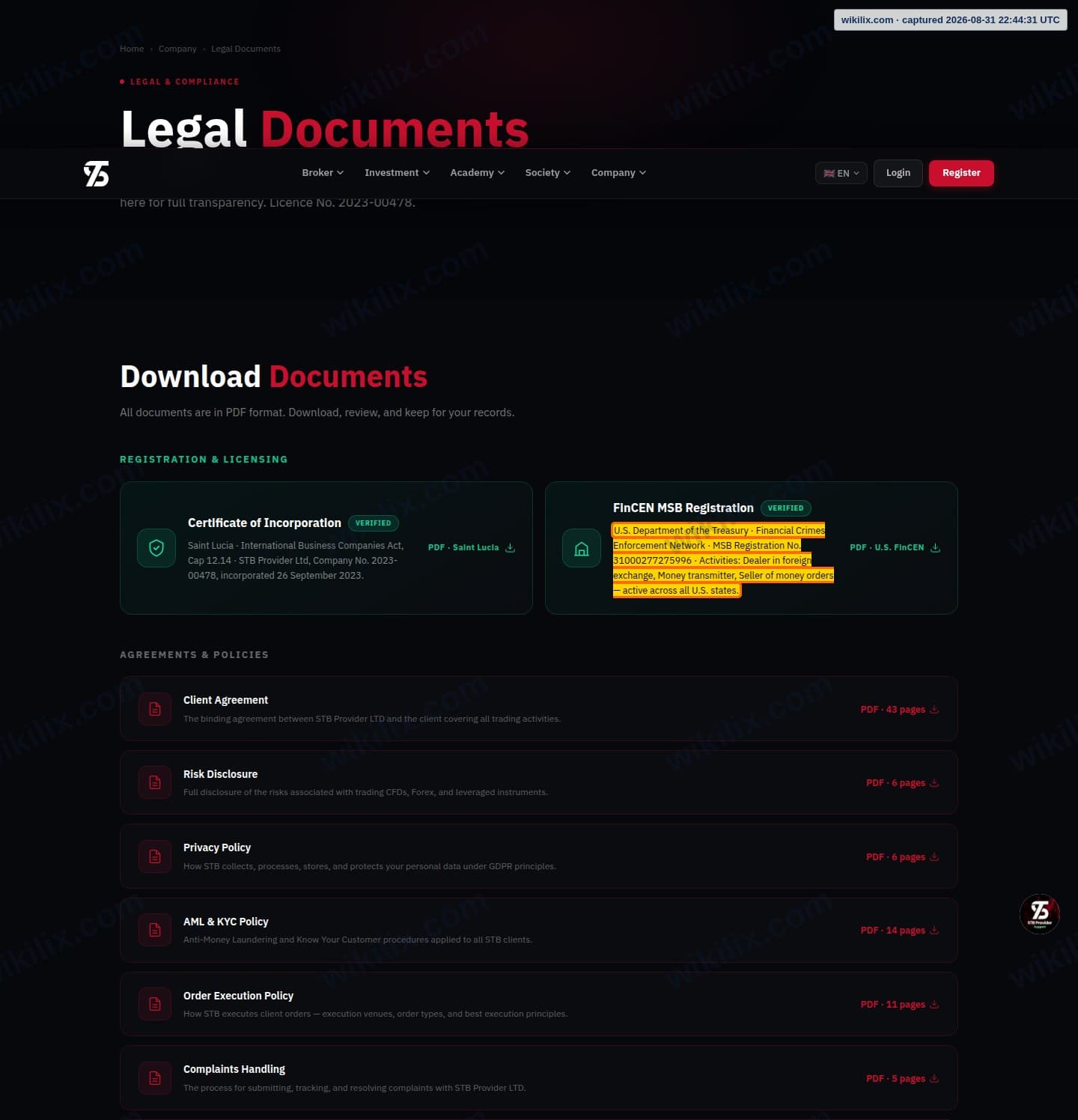Viewport: 1078px width, 1120px height.
Task: Click the download icon in Risk Disclosure row
Action: [934, 782]
